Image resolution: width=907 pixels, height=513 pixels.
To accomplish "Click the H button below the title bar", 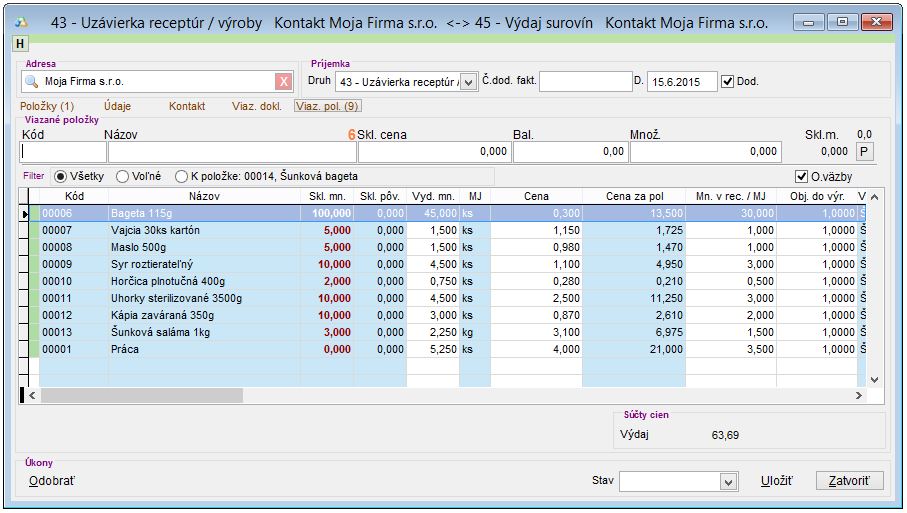I will [x=20, y=43].
